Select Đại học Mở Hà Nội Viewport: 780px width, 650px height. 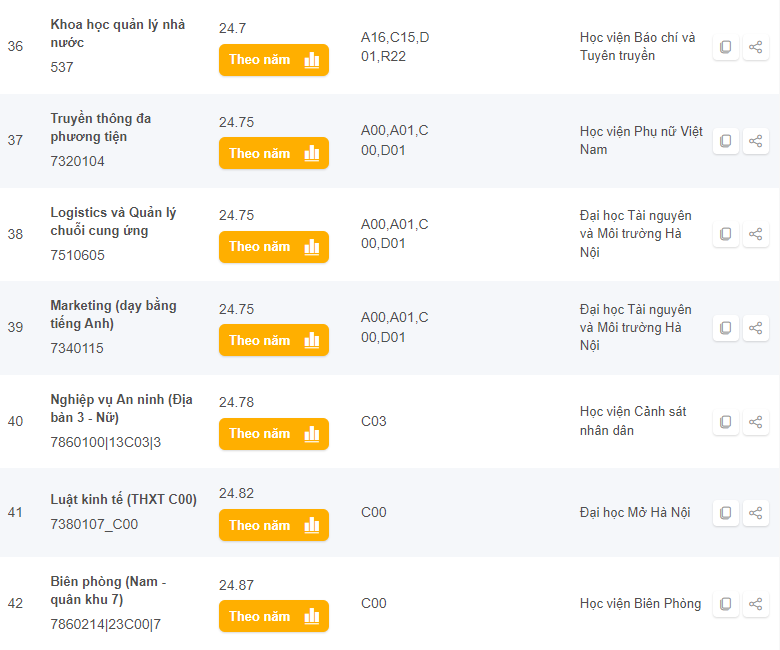pos(635,512)
